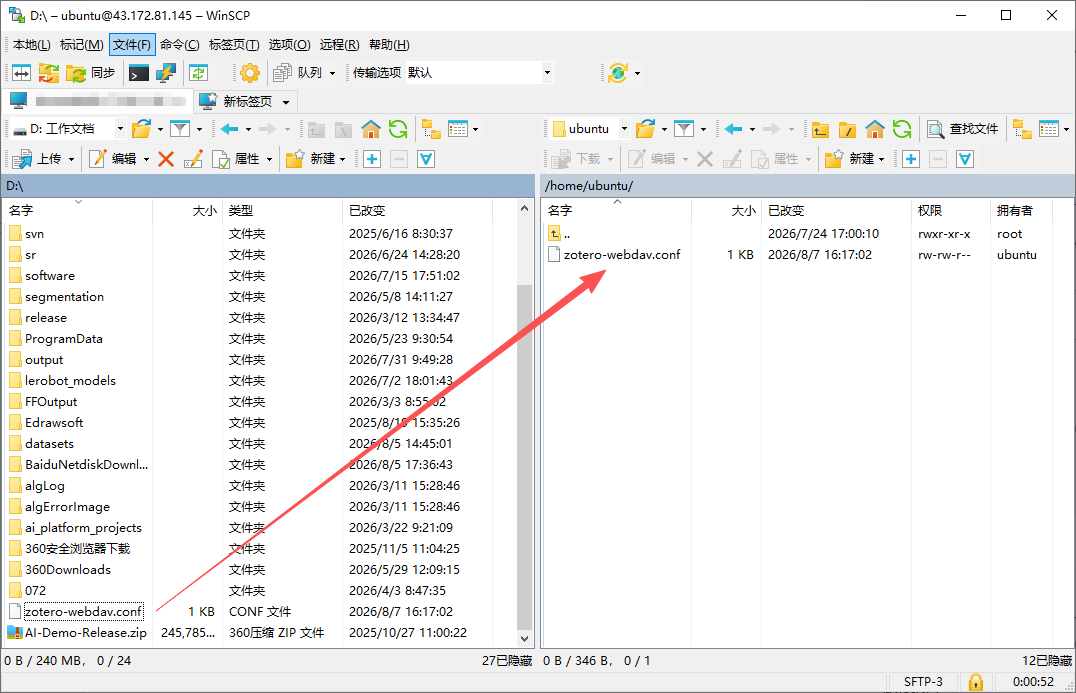Image resolution: width=1076 pixels, height=693 pixels.
Task: Click the /home/ubuntu/ remote path bar
Action: tap(808, 186)
